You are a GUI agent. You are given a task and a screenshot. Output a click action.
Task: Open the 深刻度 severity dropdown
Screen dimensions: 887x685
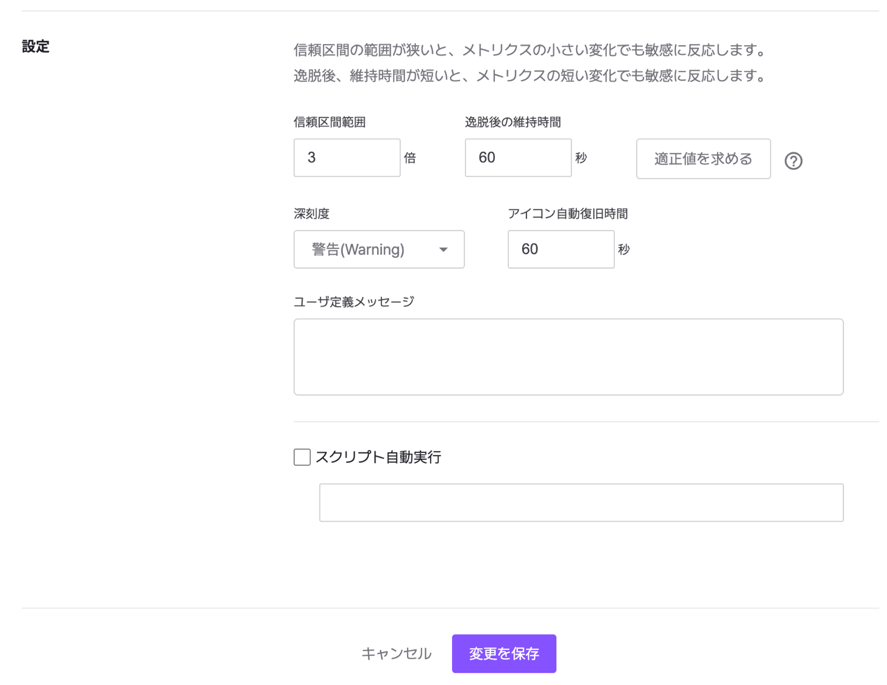click(x=378, y=250)
